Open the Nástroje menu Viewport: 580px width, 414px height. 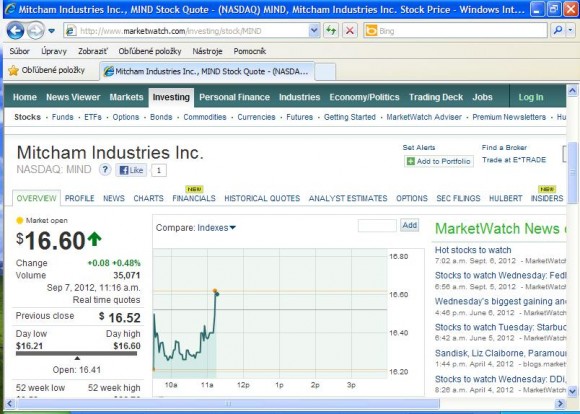click(207, 51)
